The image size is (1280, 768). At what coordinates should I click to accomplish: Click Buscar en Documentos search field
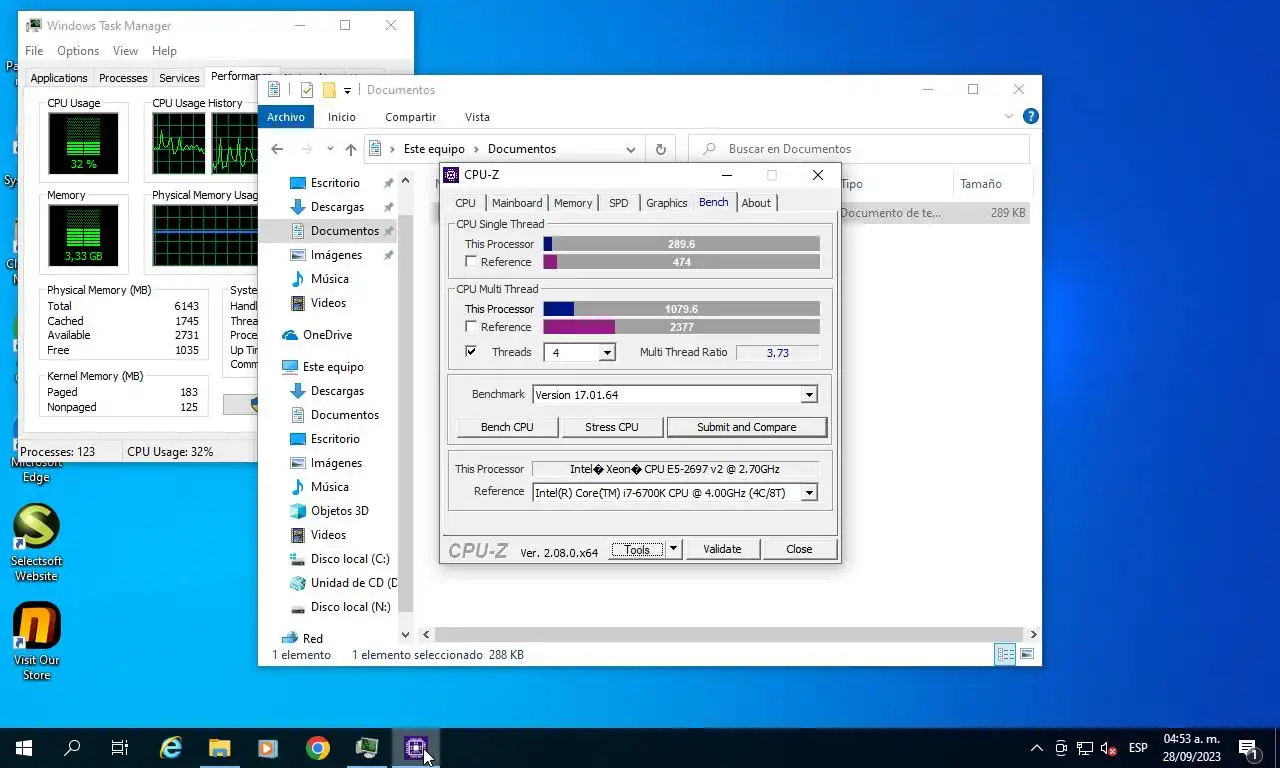[x=859, y=149]
